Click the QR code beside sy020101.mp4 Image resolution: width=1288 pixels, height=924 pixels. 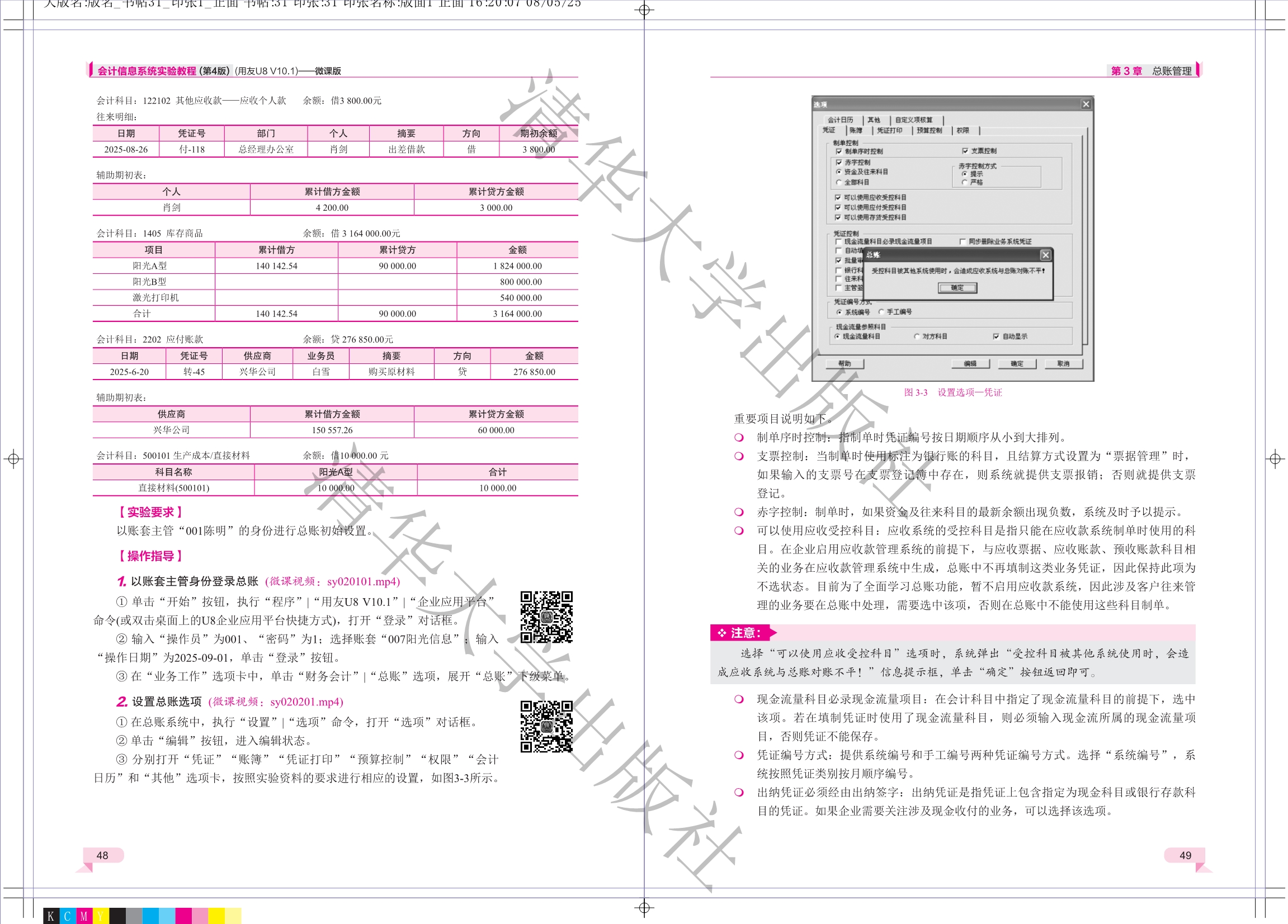coord(546,617)
